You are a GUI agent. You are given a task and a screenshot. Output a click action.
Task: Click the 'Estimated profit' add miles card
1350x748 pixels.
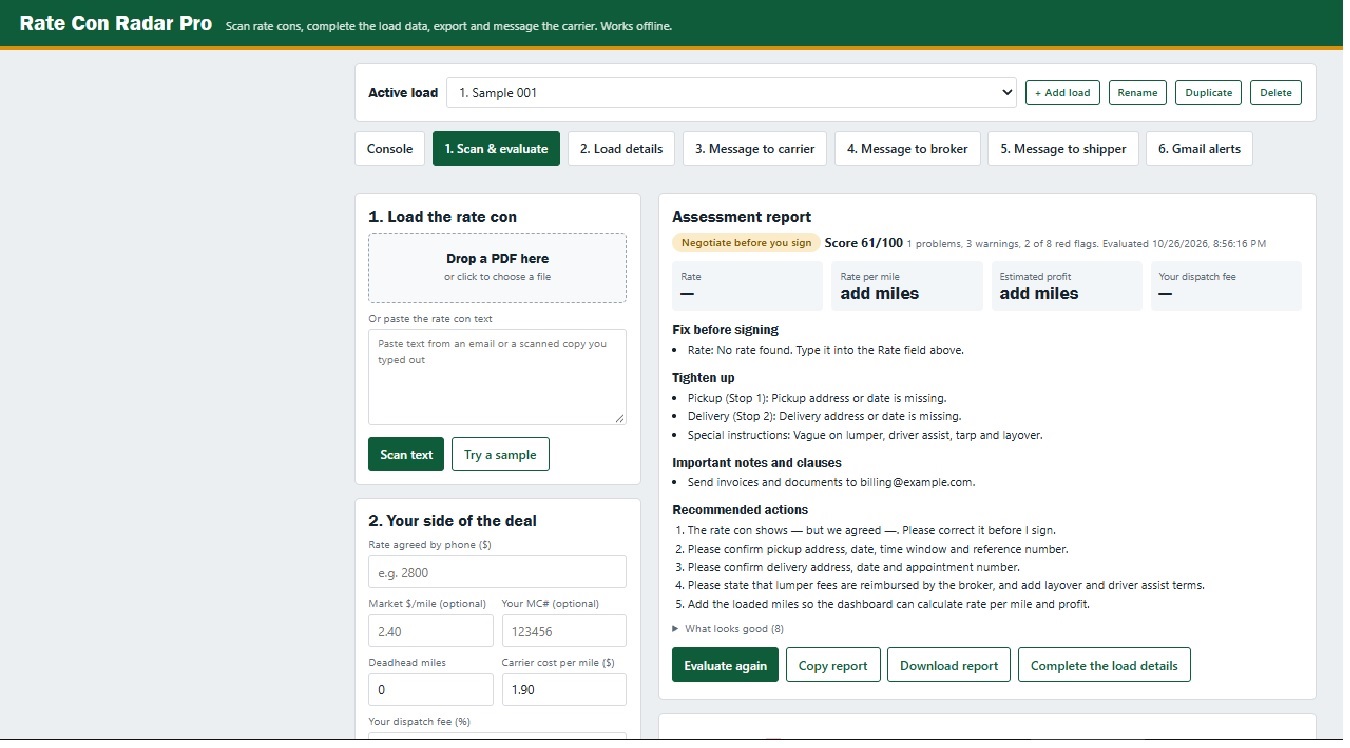[x=1067, y=286]
